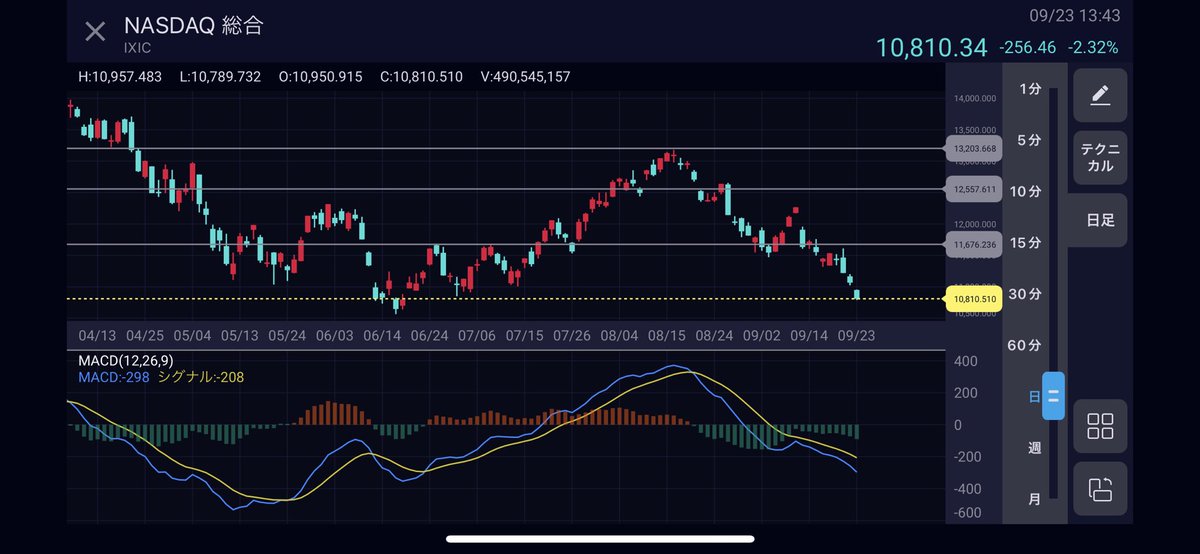Tap the blue MACD:-298 value

tap(113, 377)
